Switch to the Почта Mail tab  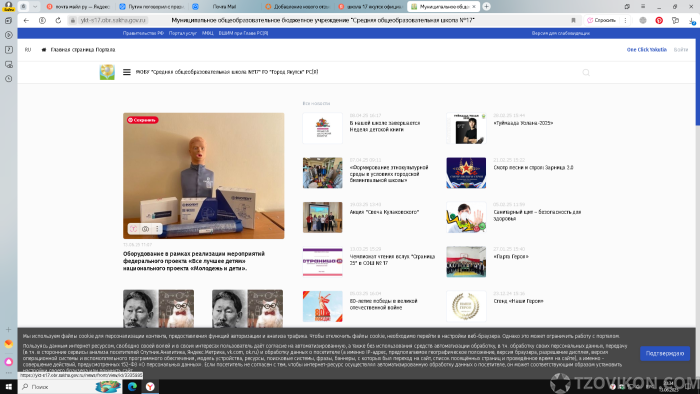tap(224, 7)
